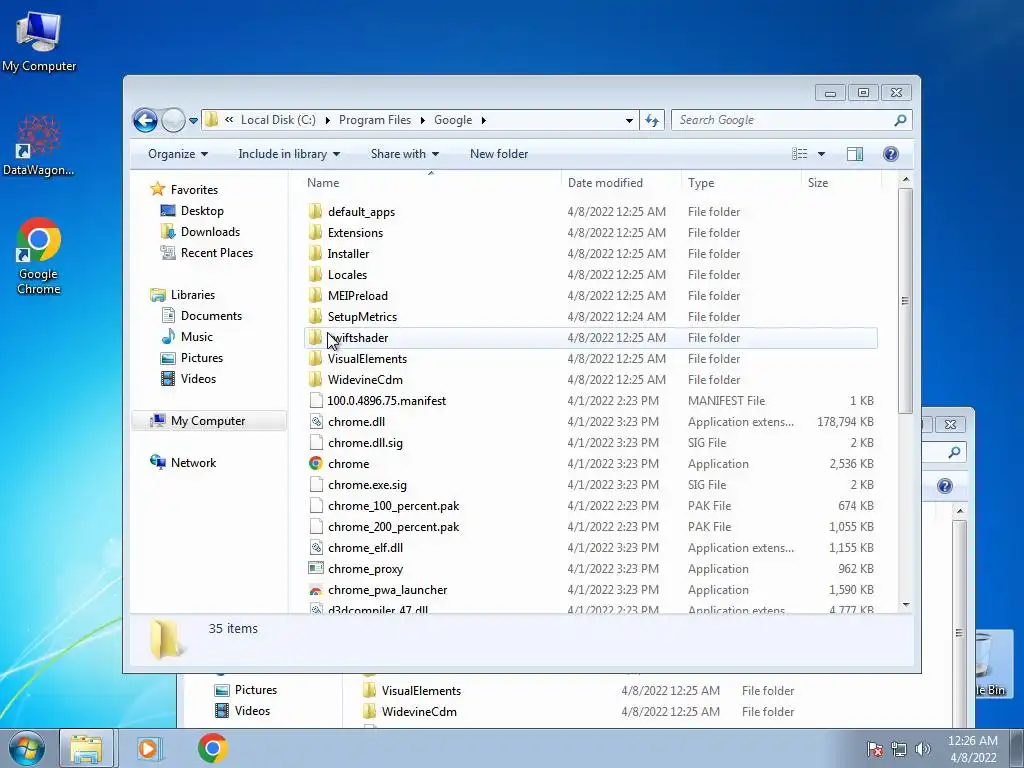Select the chrome.dll file icon

[x=315, y=422]
